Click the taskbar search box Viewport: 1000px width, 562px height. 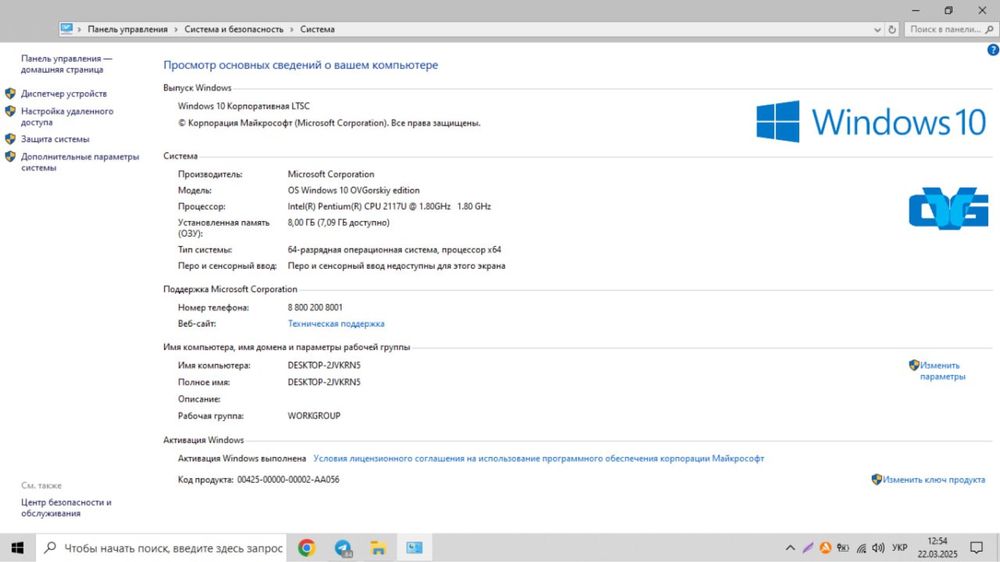click(x=163, y=548)
